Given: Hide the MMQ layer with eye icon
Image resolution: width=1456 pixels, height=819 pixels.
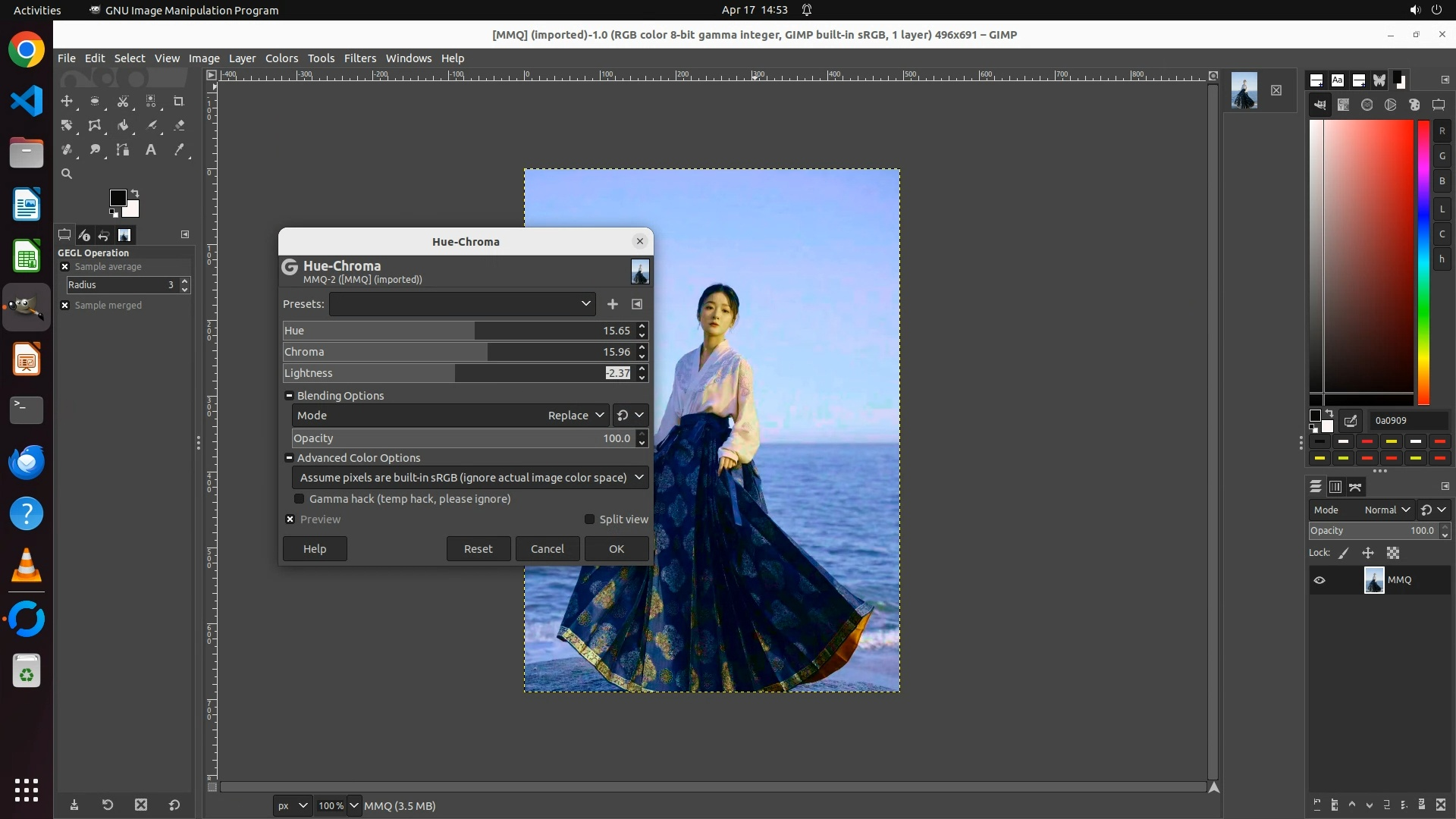Looking at the screenshot, I should 1319,580.
